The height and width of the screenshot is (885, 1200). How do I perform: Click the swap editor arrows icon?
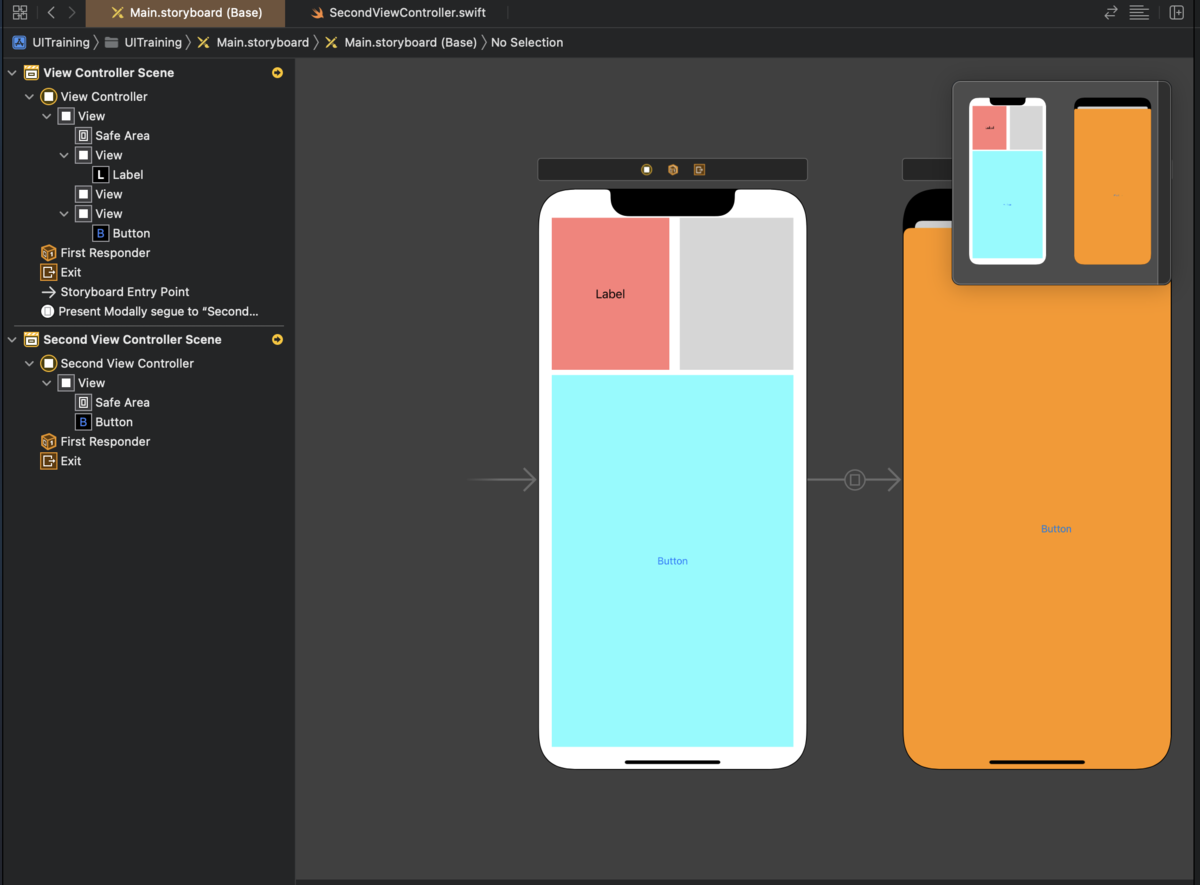[x=1111, y=13]
